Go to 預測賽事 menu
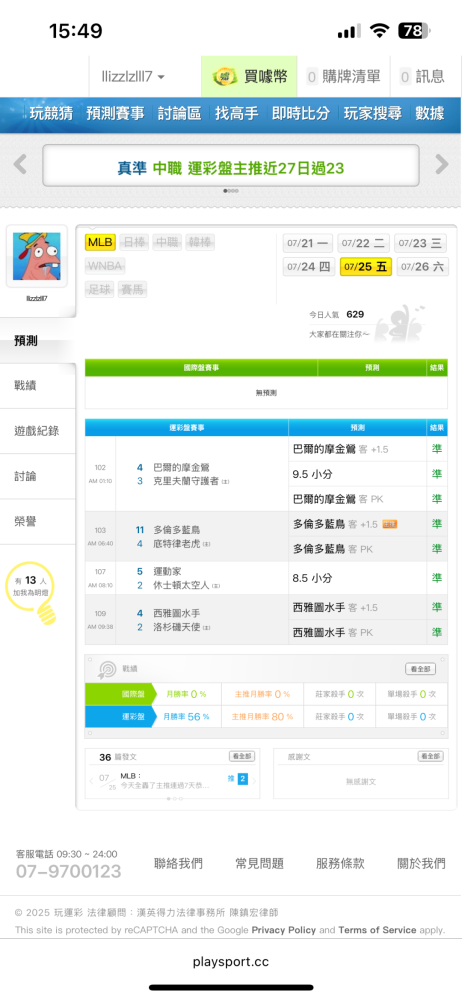Image resolution: width=462 pixels, height=1000 pixels. 116,114
